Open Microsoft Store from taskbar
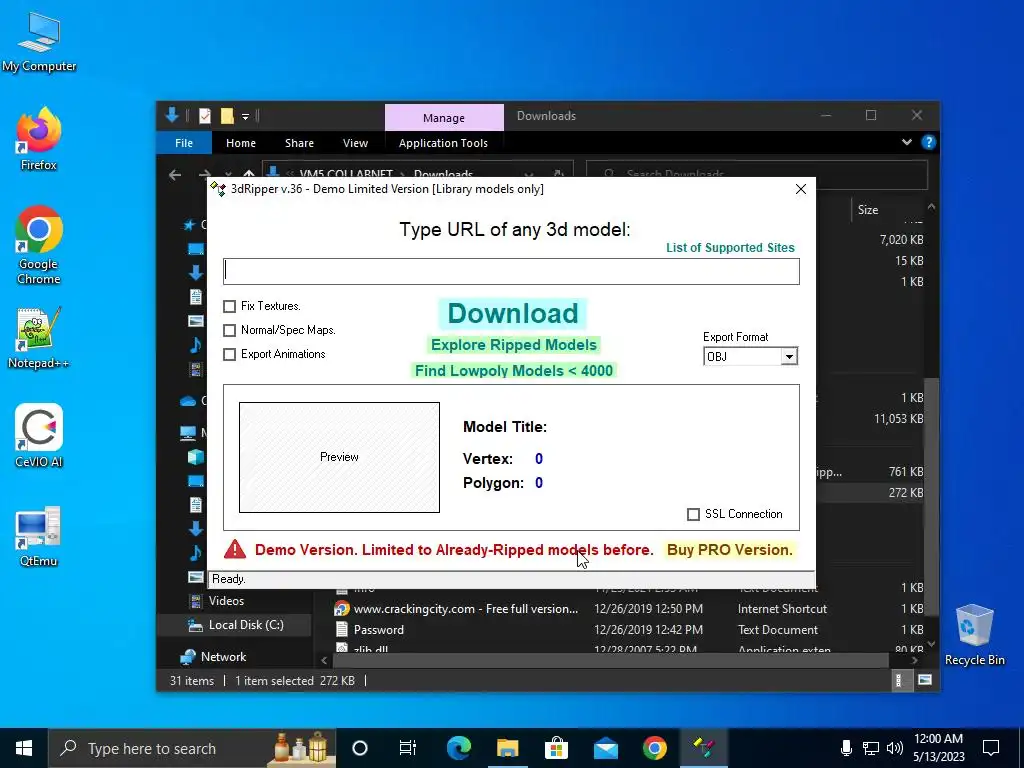Viewport: 1024px width, 768px height. [556, 748]
